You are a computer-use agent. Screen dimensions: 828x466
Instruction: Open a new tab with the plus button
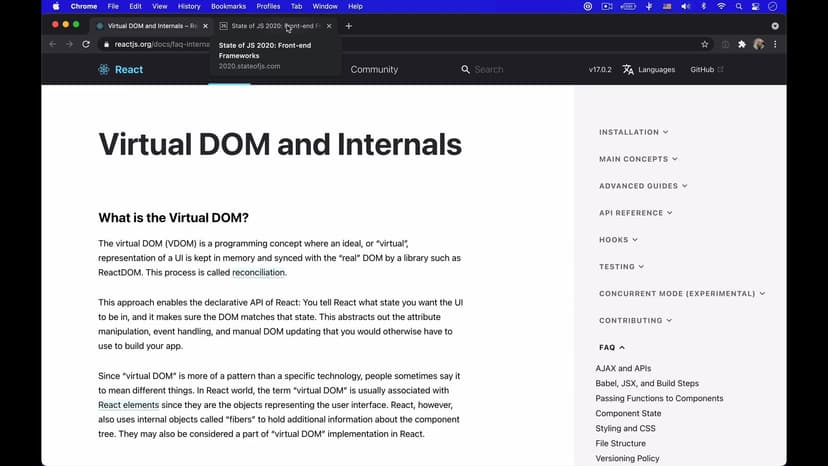point(348,26)
